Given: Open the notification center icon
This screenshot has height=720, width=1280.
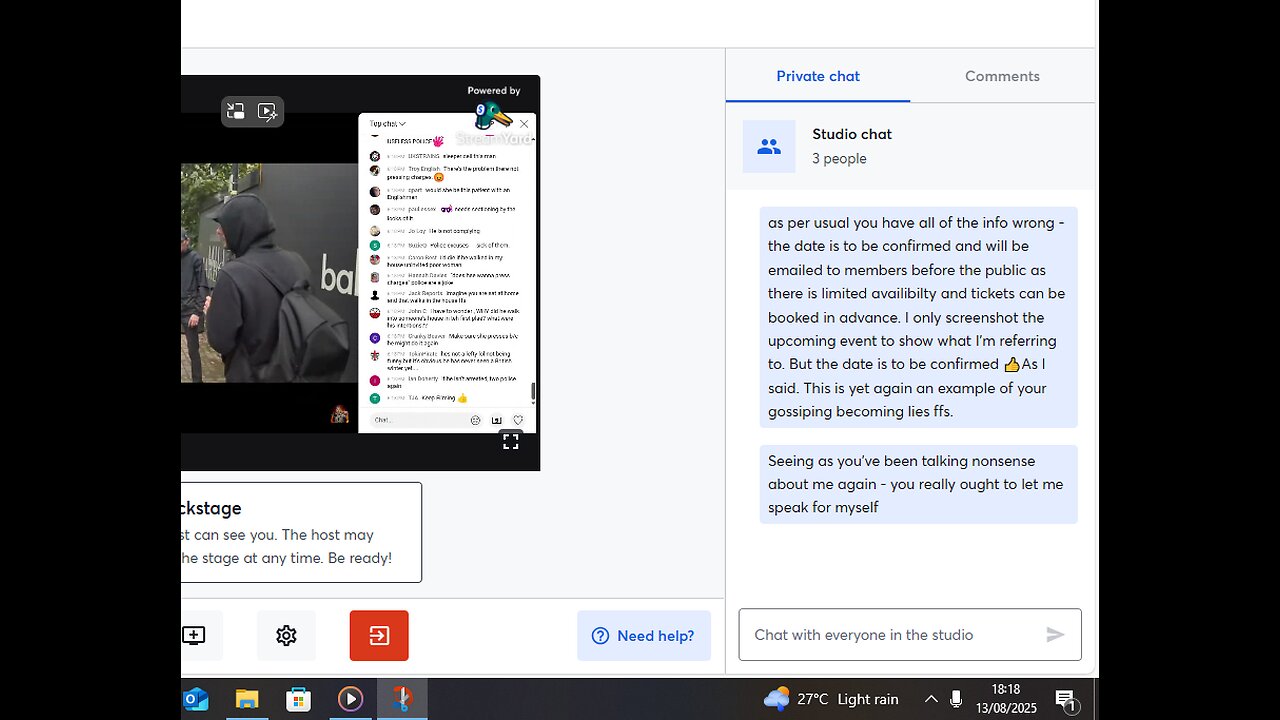Looking at the screenshot, I should click(x=1066, y=700).
